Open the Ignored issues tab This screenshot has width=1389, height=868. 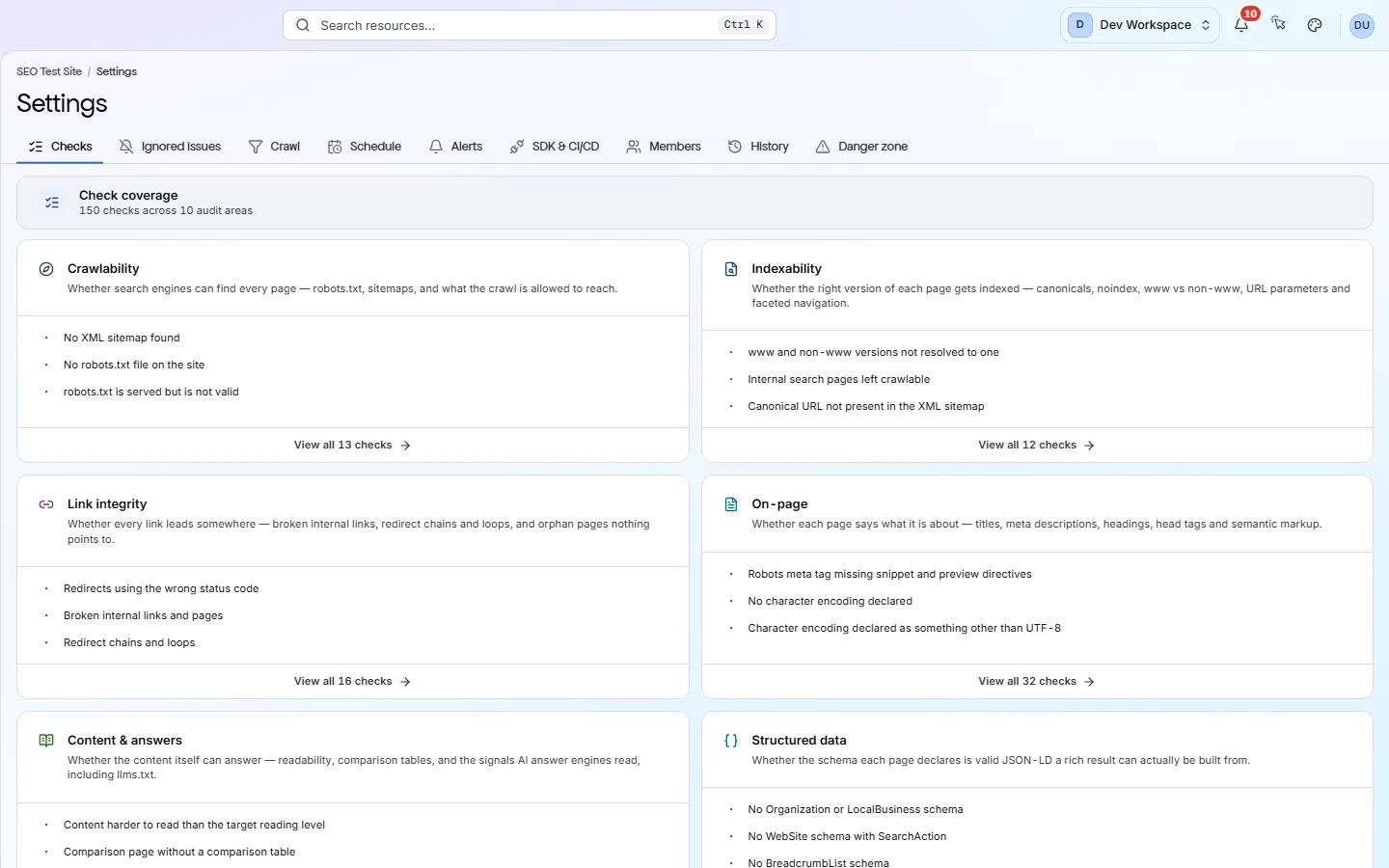170,147
